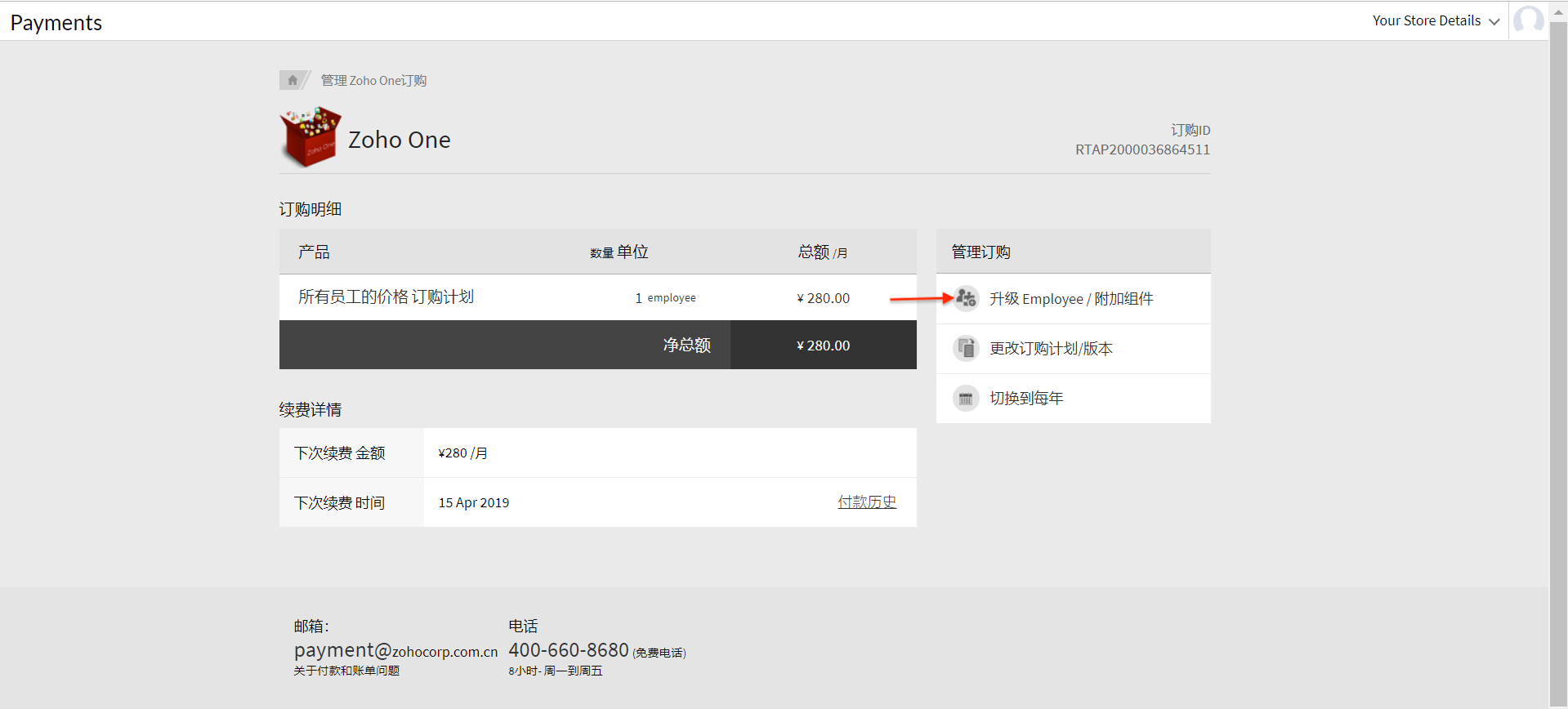1568x709 pixels.
Task: Click the Payments page title
Action: pyautogui.click(x=56, y=23)
